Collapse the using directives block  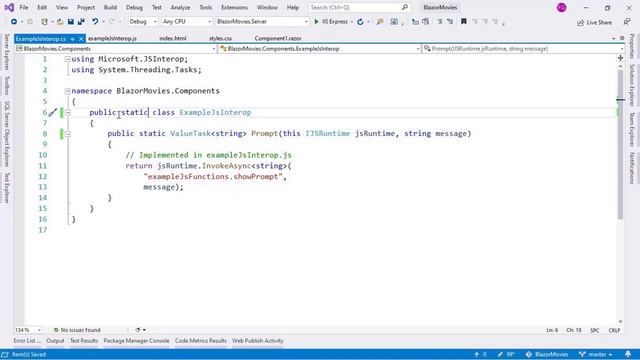tap(68, 59)
